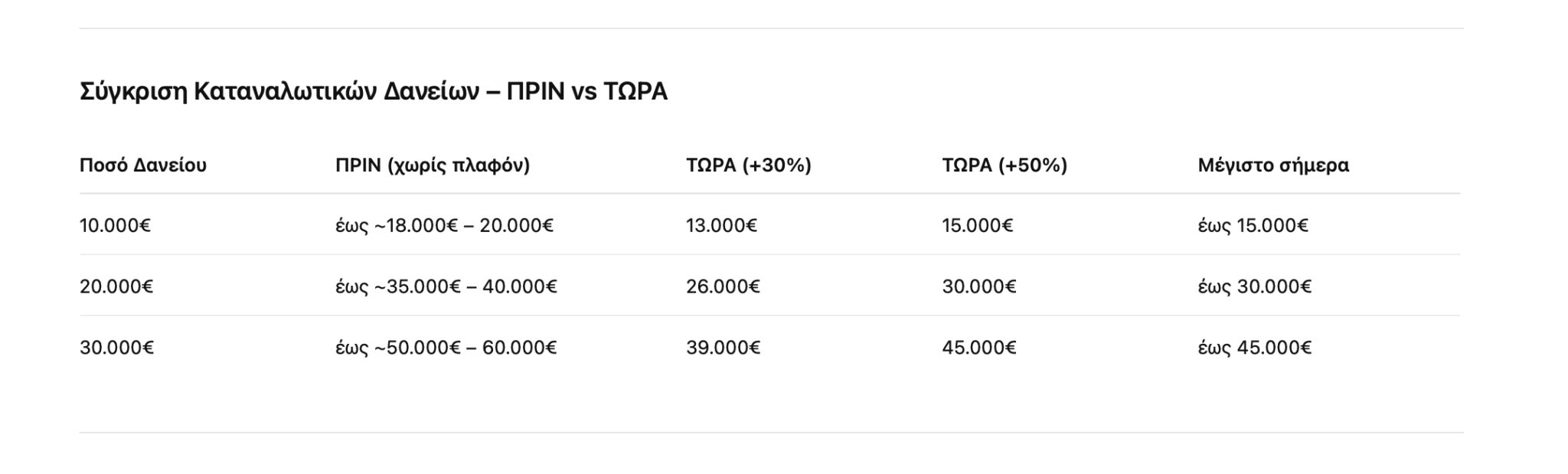Viewport: 1568px width, 474px height.
Task: Click the 13.000€ value cell
Action: [x=721, y=226]
